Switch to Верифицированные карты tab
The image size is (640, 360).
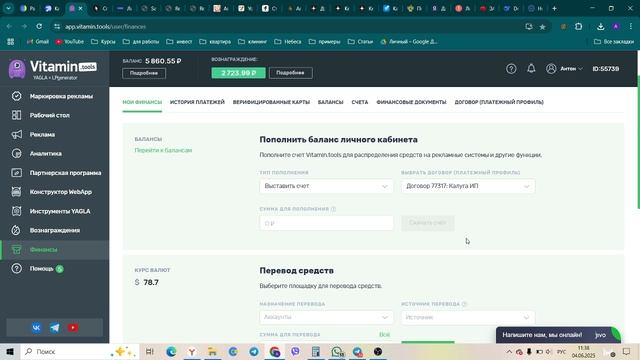click(271, 102)
